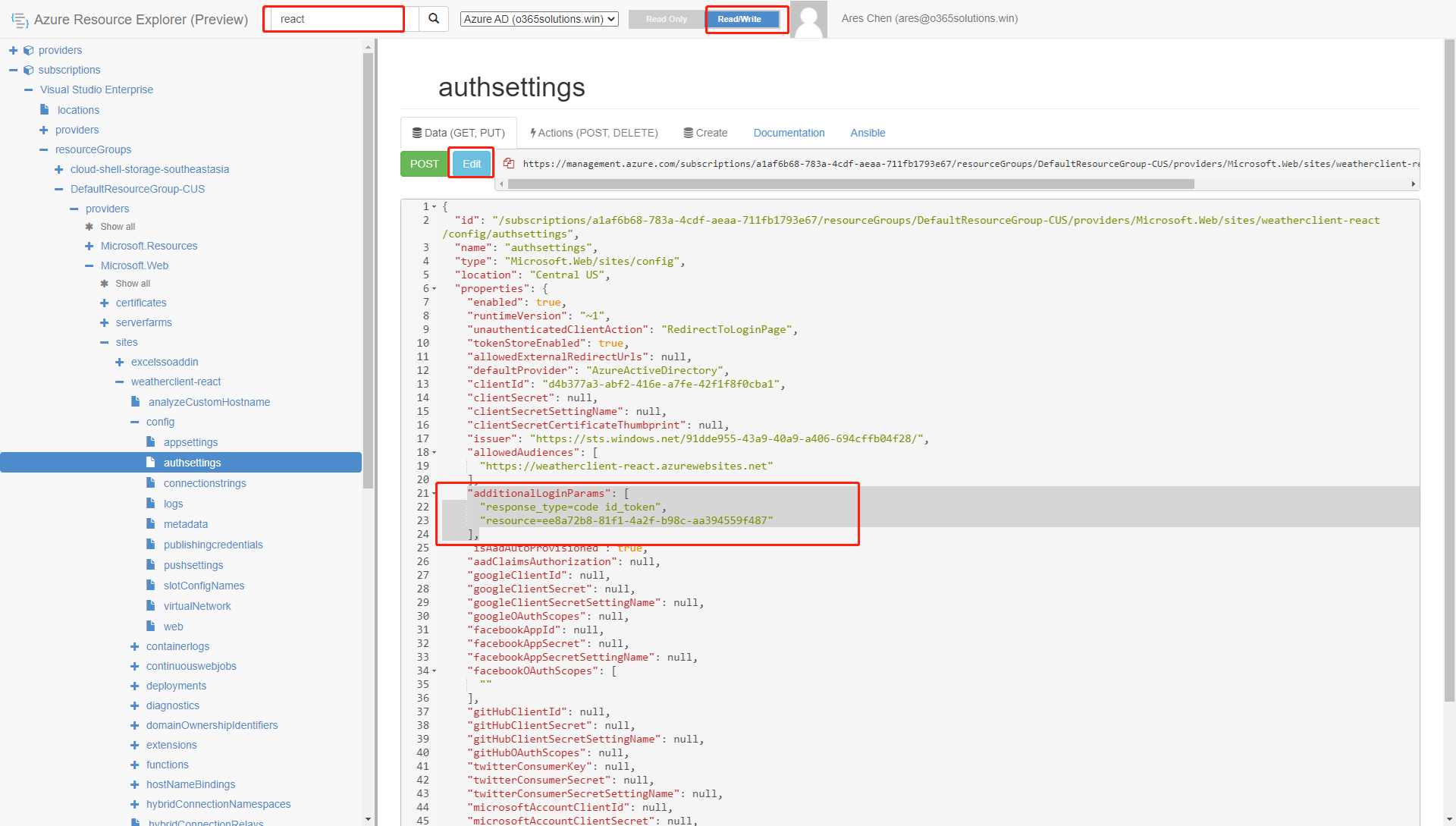Click the right arrow of URL scrollbar

(1413, 184)
